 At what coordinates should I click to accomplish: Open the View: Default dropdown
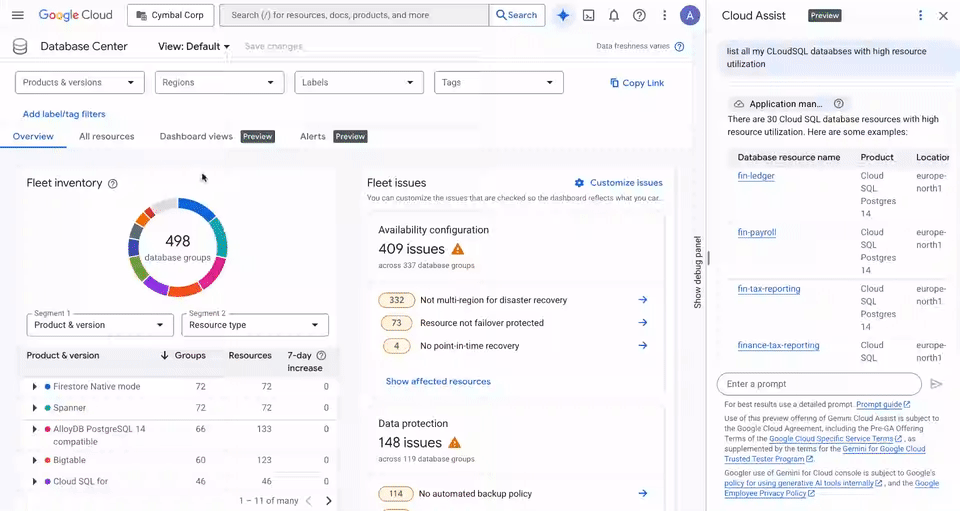[x=193, y=47]
